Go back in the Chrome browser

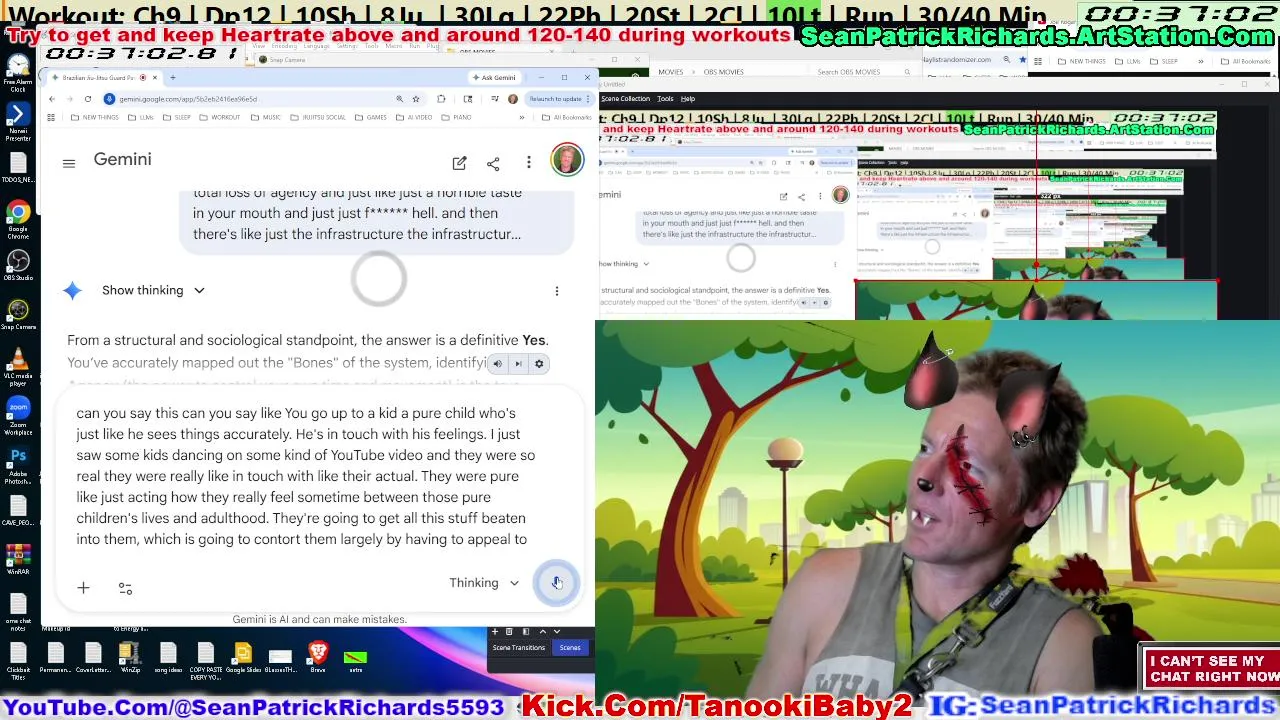tap(52, 99)
